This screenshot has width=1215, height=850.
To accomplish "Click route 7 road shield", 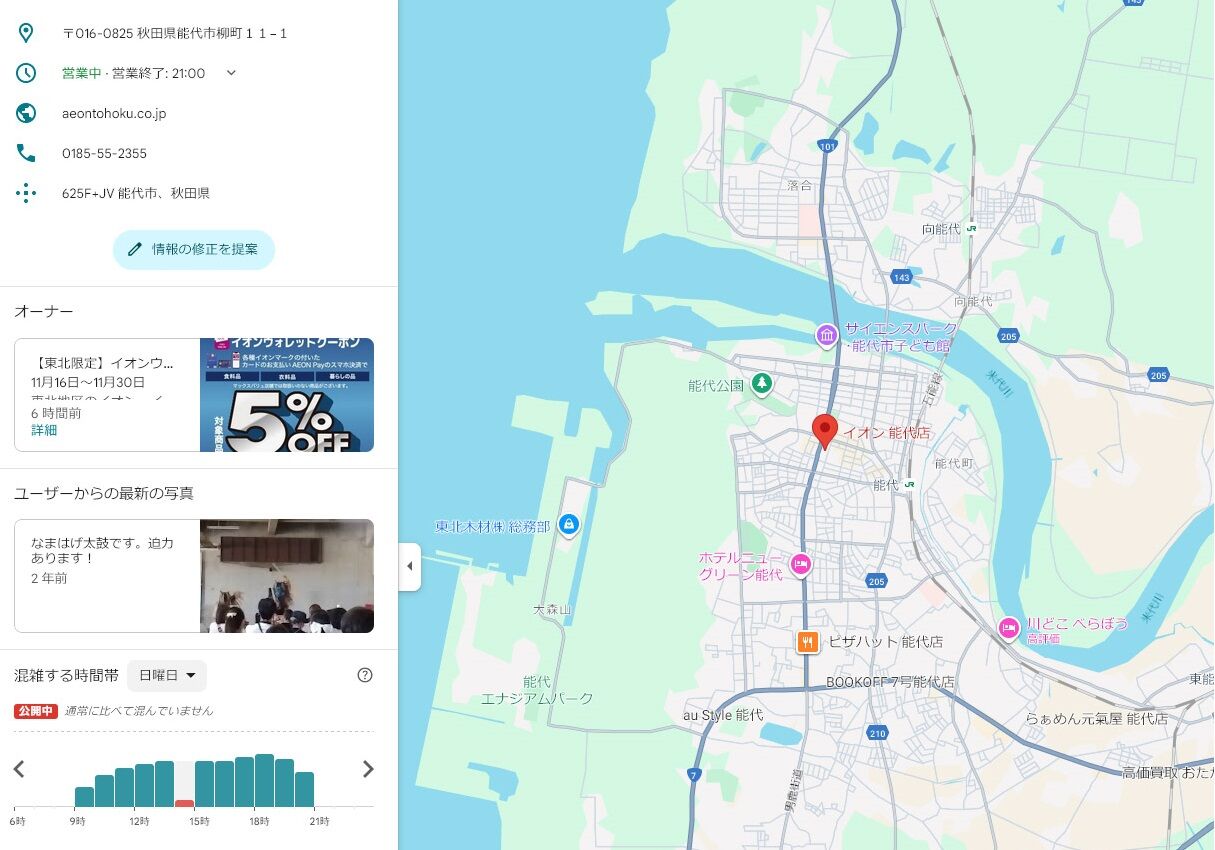I will click(x=694, y=774).
